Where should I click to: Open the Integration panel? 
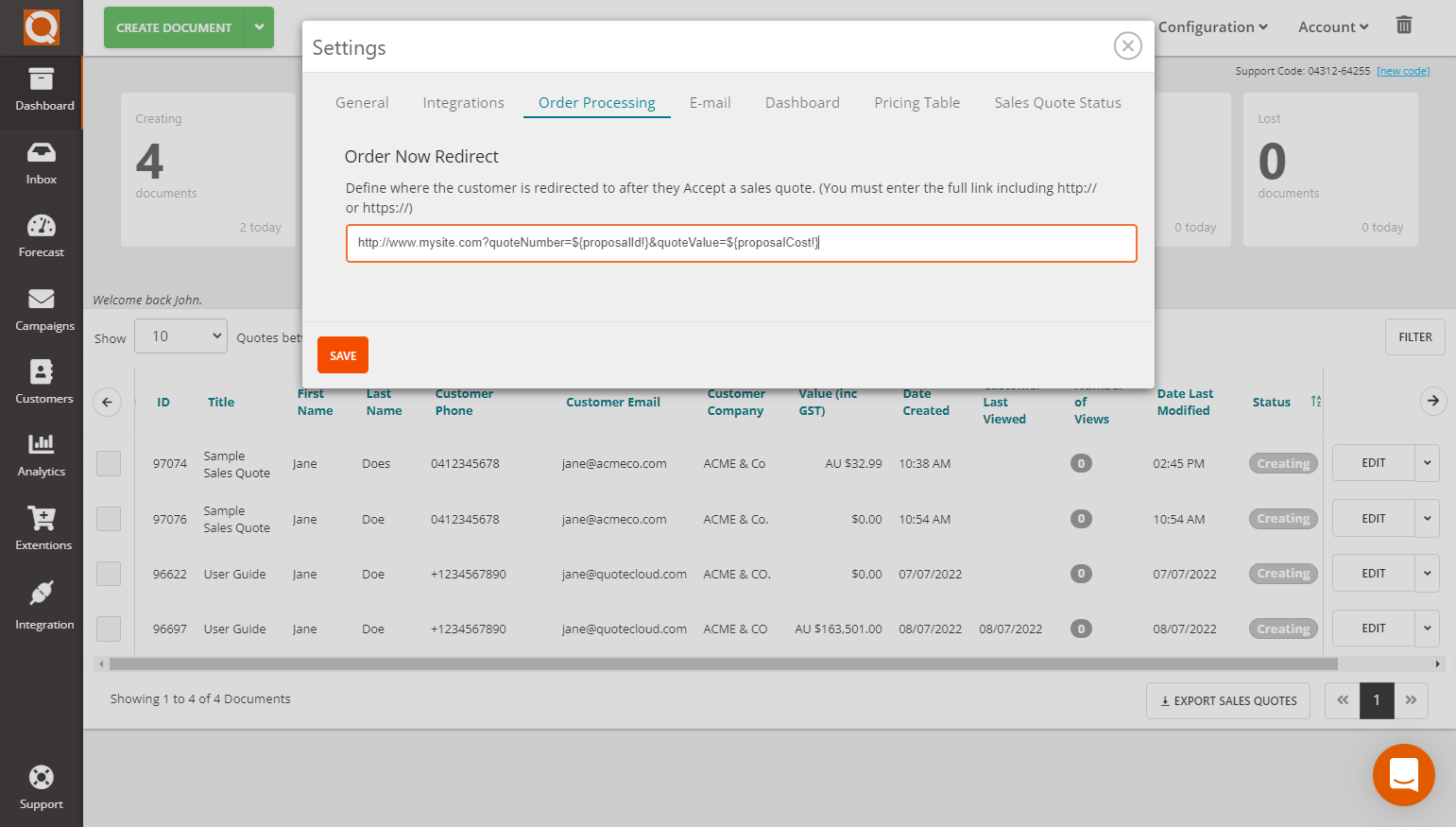coord(41,602)
